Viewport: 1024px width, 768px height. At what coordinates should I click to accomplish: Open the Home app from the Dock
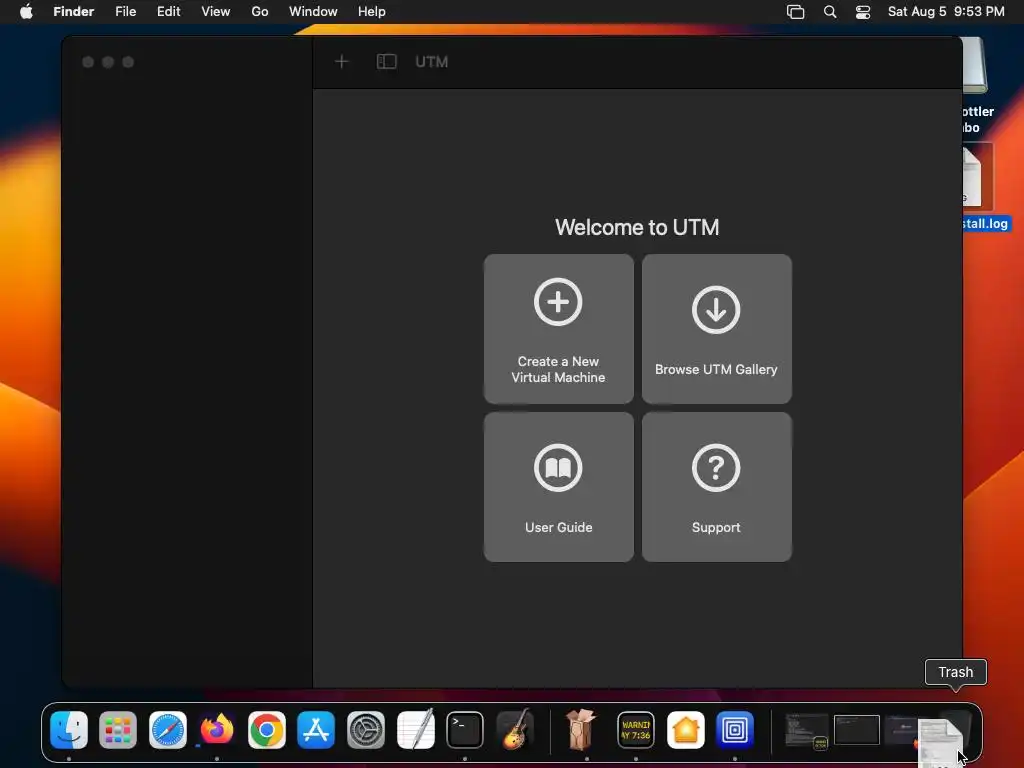(x=685, y=729)
